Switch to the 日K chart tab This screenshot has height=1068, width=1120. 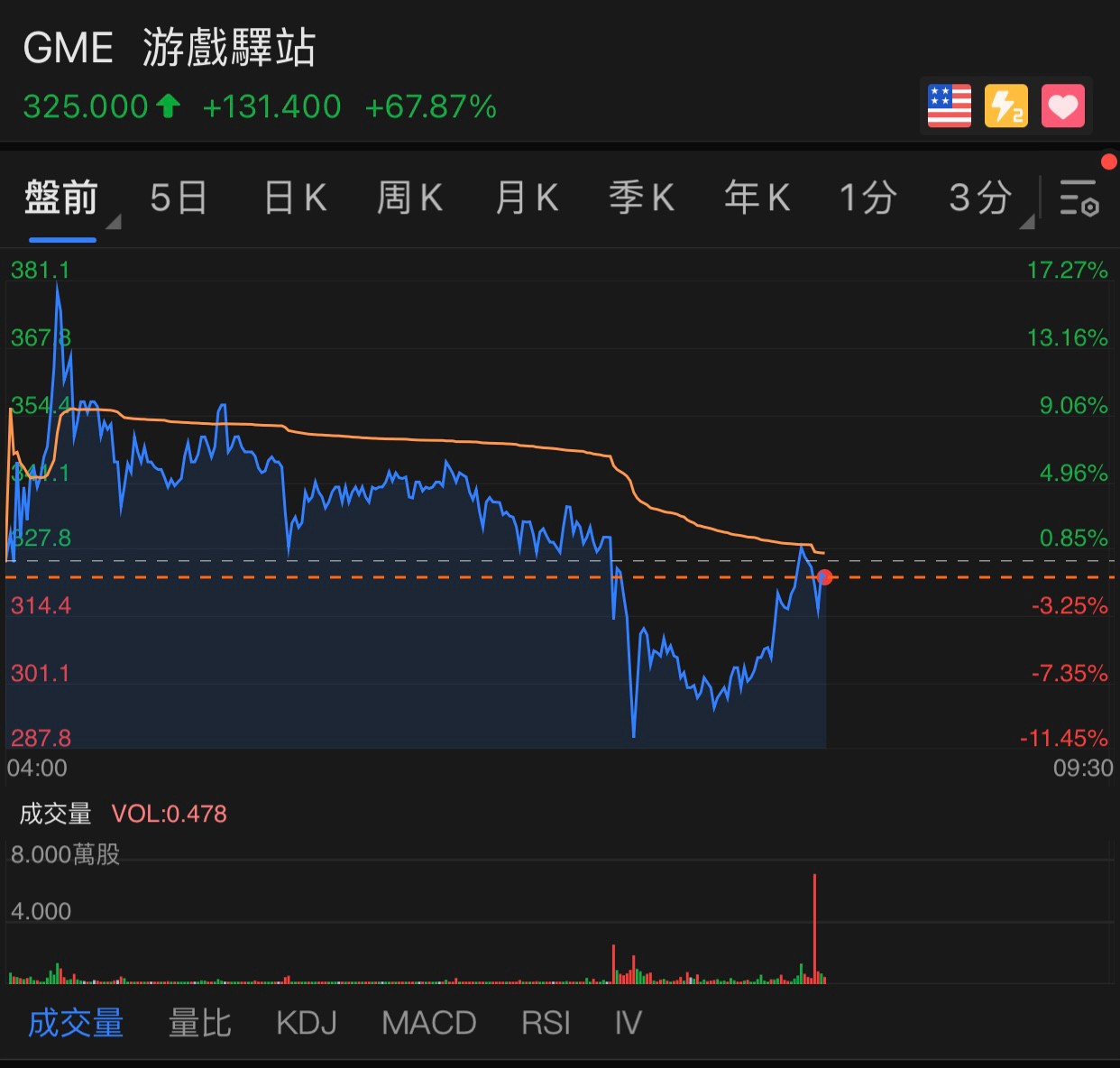click(295, 198)
